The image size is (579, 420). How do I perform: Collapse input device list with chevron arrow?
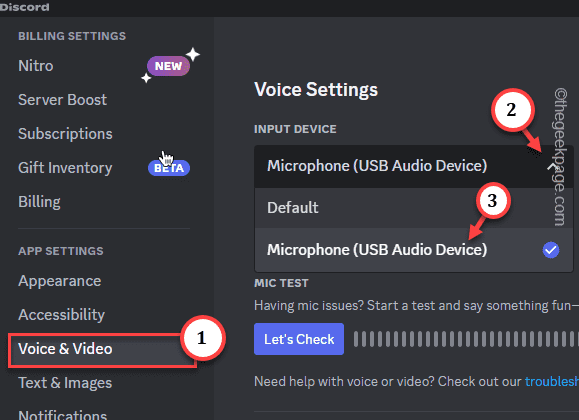(551, 167)
